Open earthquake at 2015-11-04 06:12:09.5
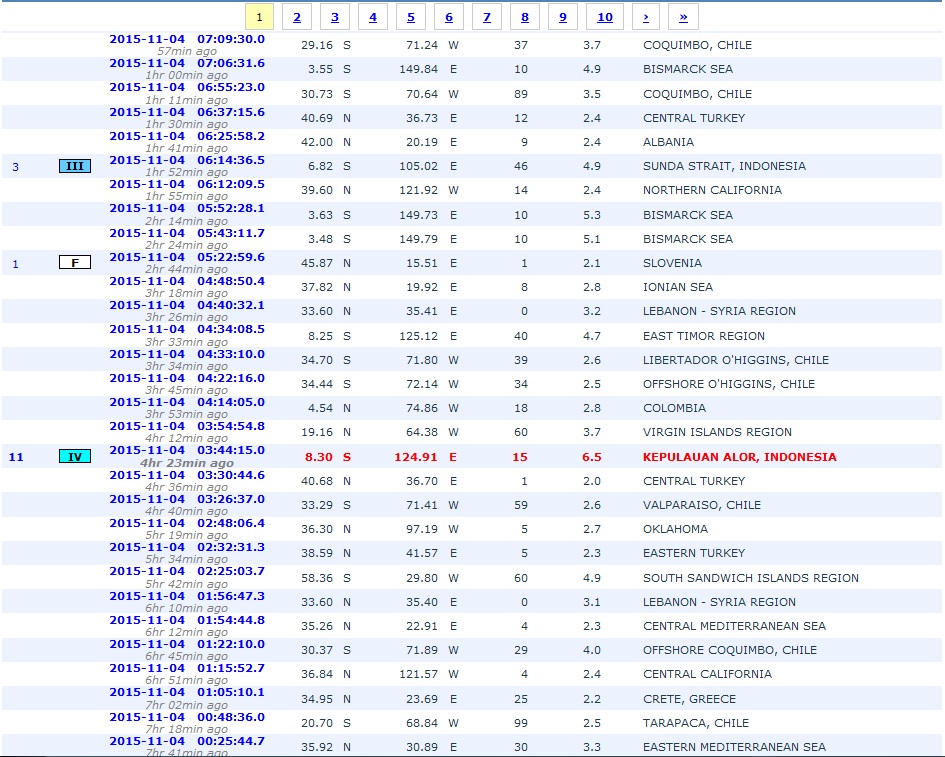Screen dimensions: 945x757 187,184
